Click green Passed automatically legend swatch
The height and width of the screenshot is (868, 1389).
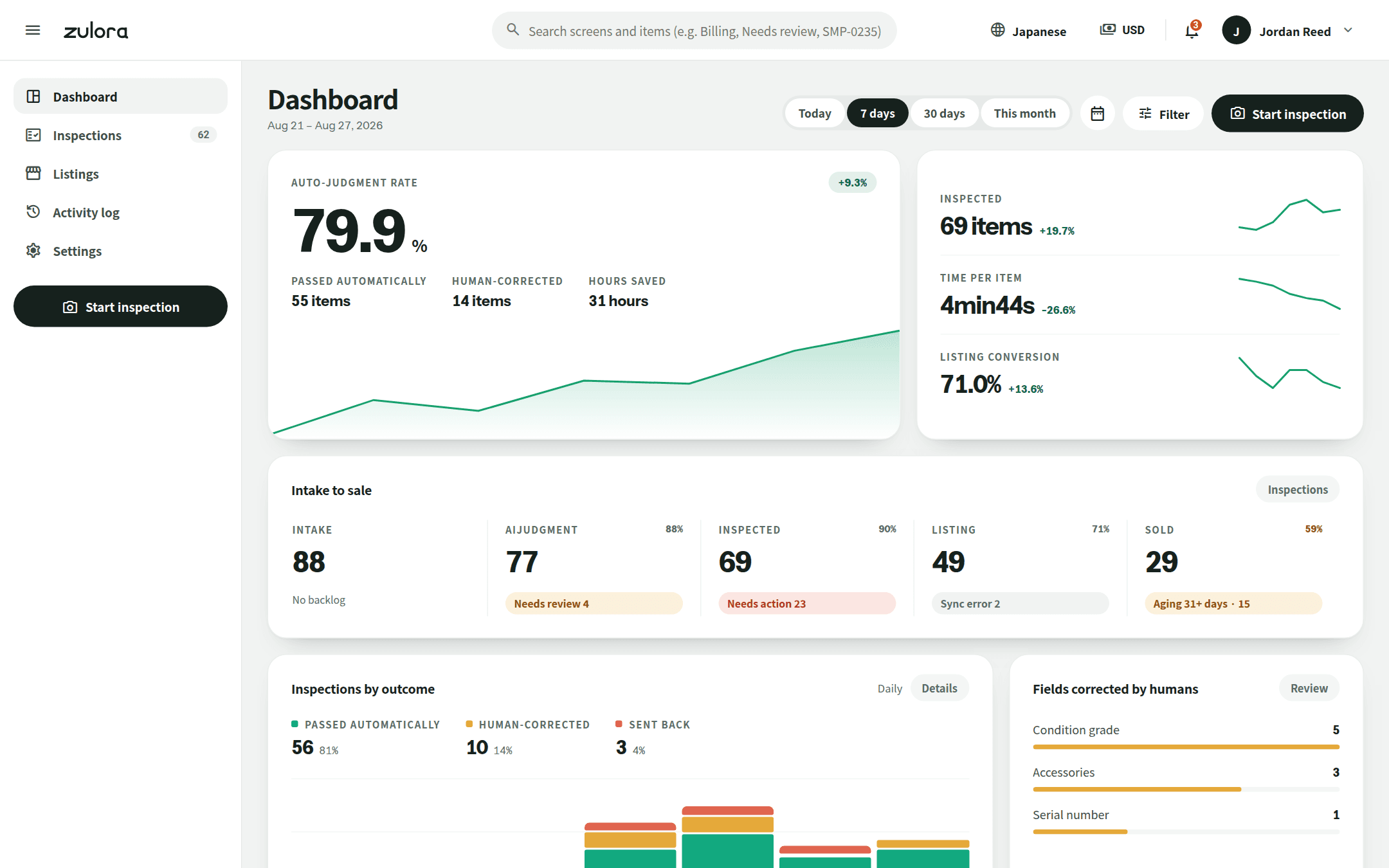[x=295, y=724]
